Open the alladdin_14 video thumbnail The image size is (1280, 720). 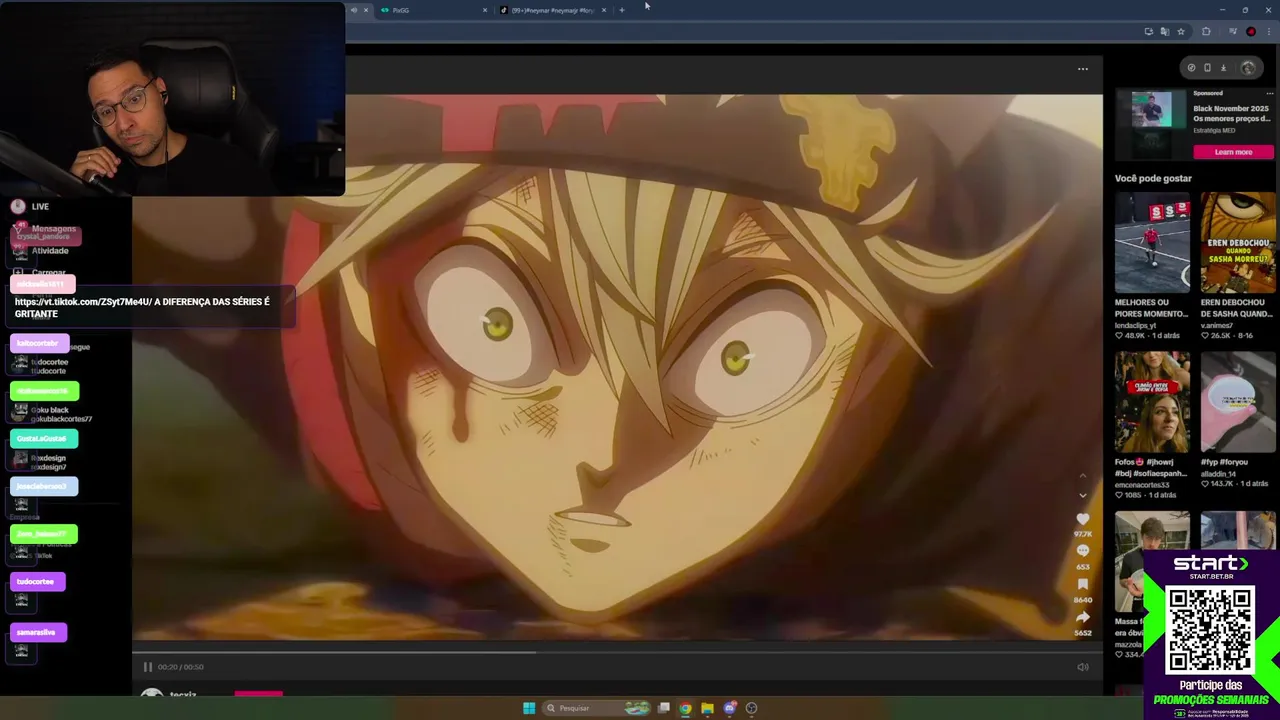pos(1238,402)
